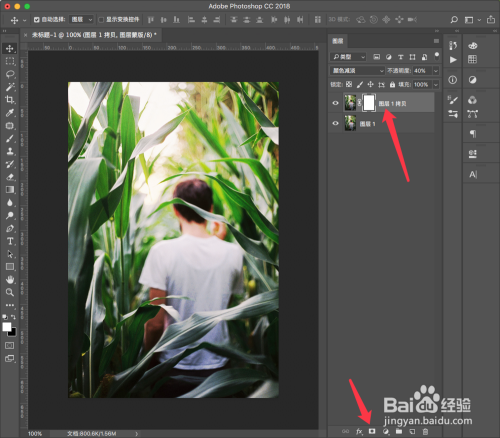Open the Layers panel flyout menu

pyautogui.click(x=436, y=41)
